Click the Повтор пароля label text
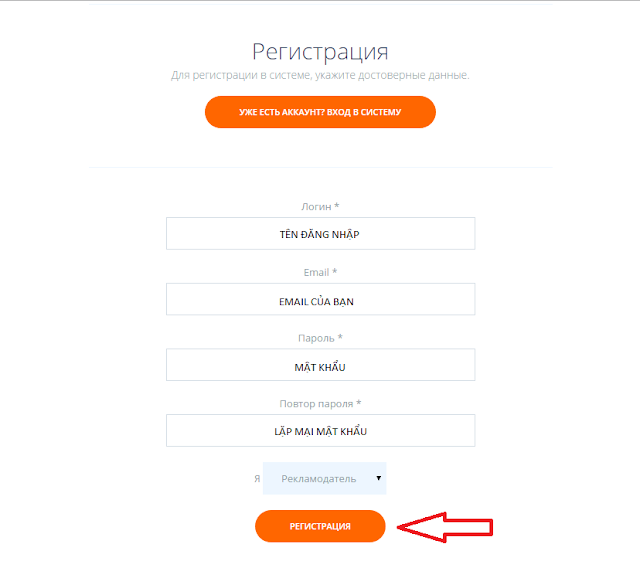Screen dimensions: 640x585 click(x=316, y=404)
